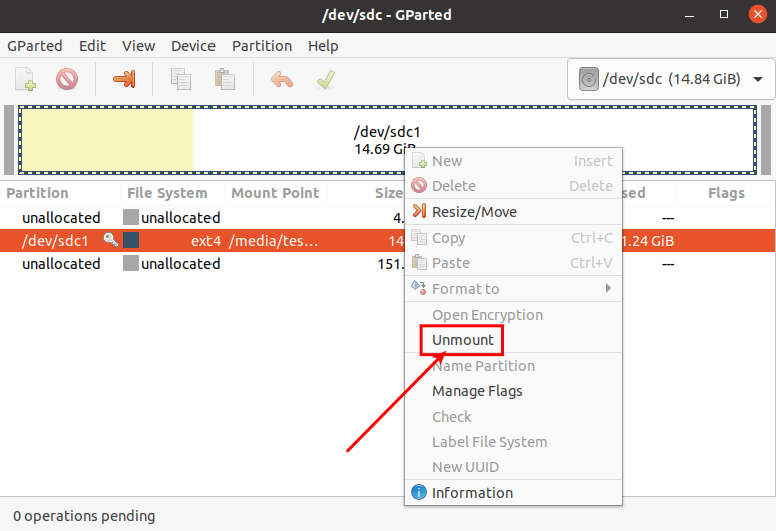Click New UUID in the context menu
The width and height of the screenshot is (776, 531).
point(513,467)
